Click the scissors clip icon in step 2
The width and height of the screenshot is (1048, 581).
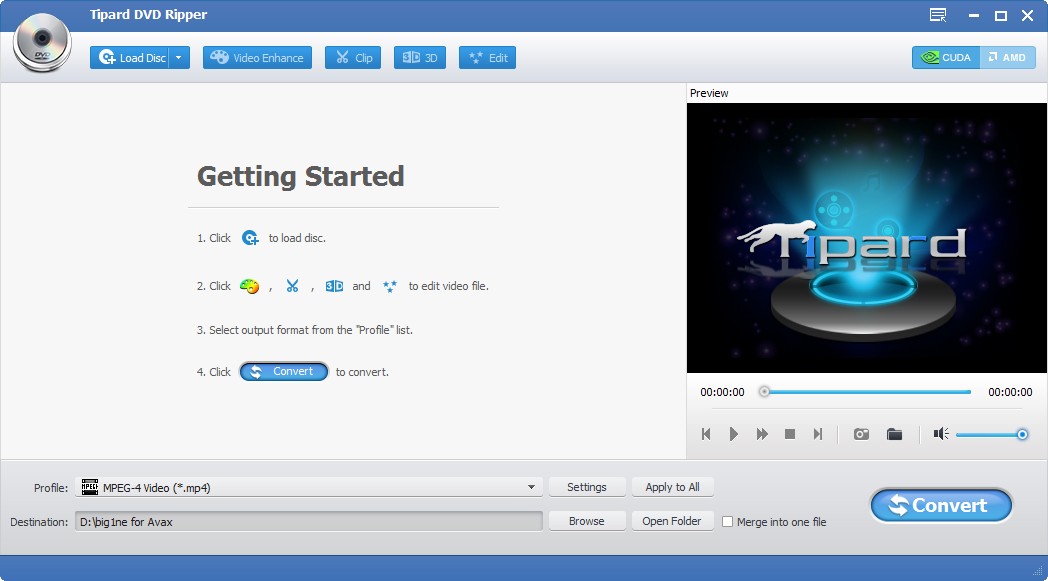(x=292, y=286)
